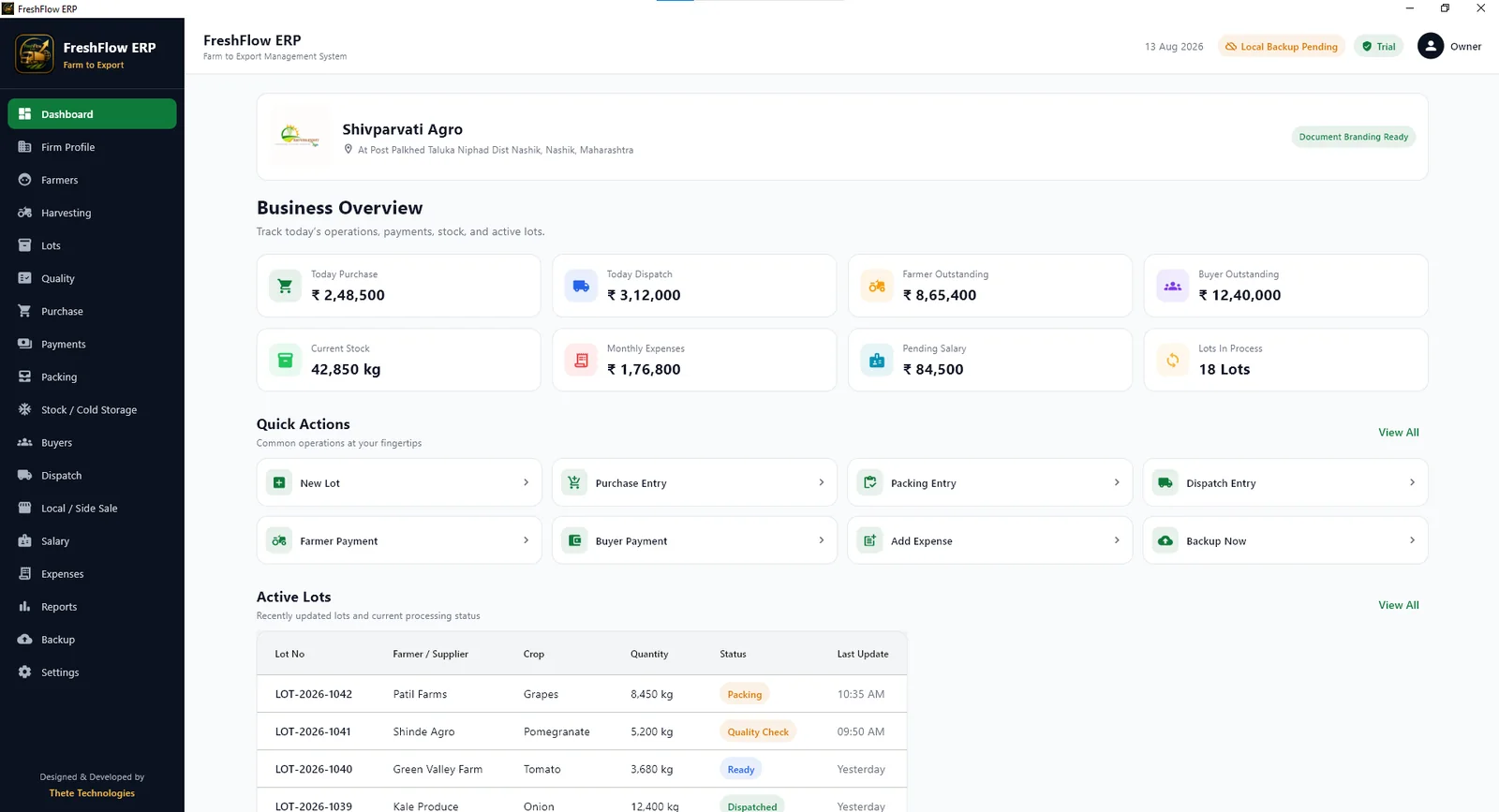The image size is (1499, 812).
Task: Click the Packing icon in sidebar
Action: pos(24,376)
